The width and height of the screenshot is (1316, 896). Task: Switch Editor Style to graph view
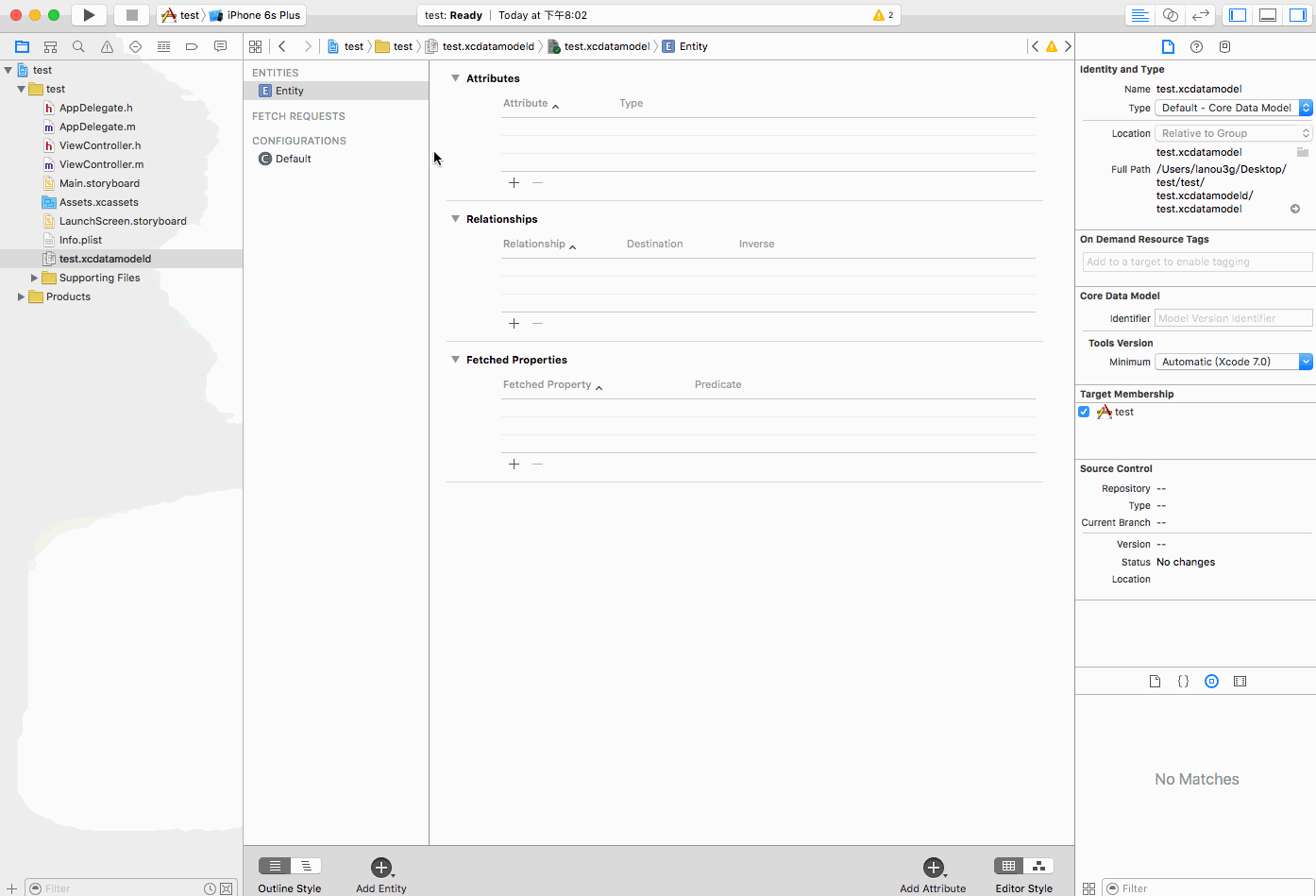(1038, 866)
